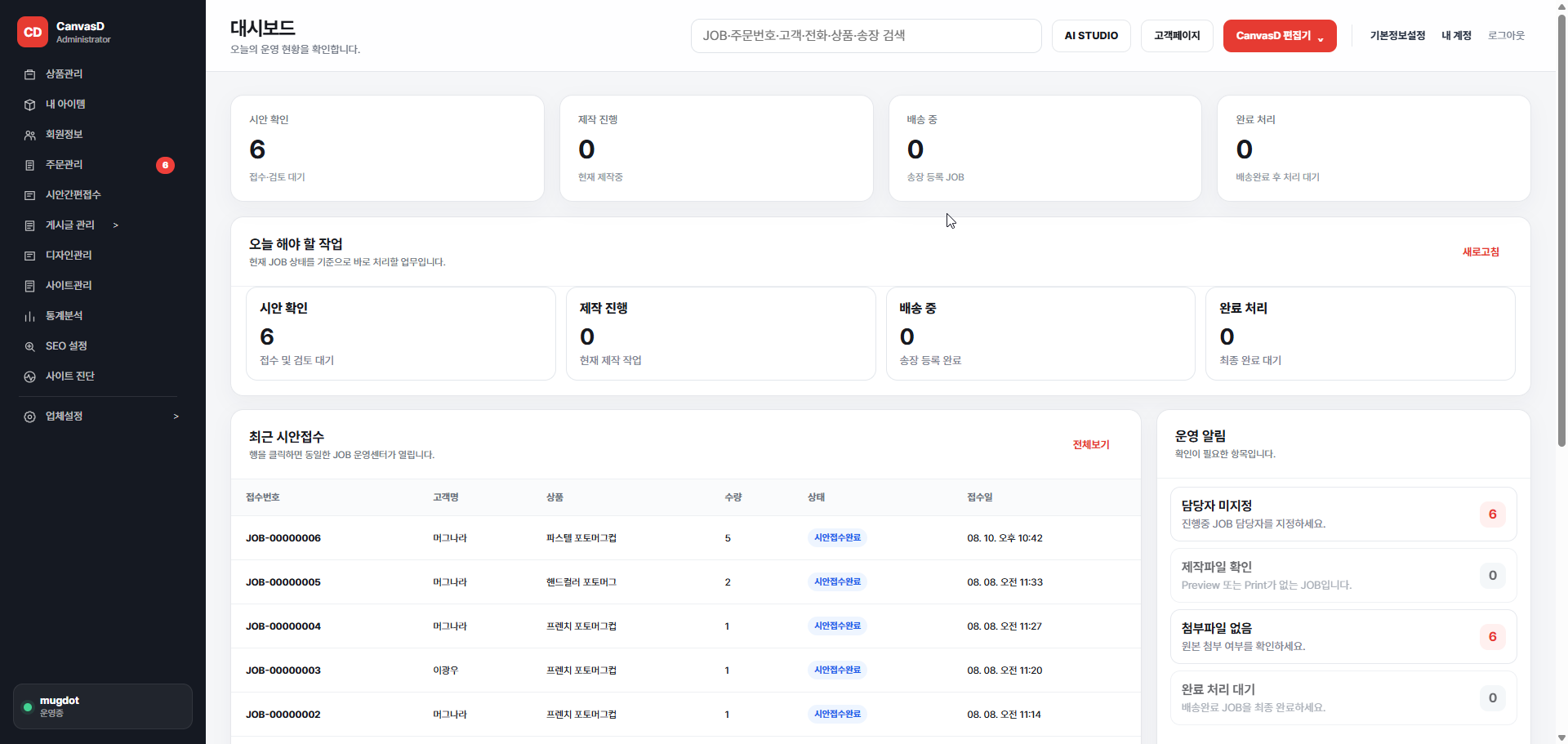Click the CD logo badge
This screenshot has width=1568, height=744.
33,33
